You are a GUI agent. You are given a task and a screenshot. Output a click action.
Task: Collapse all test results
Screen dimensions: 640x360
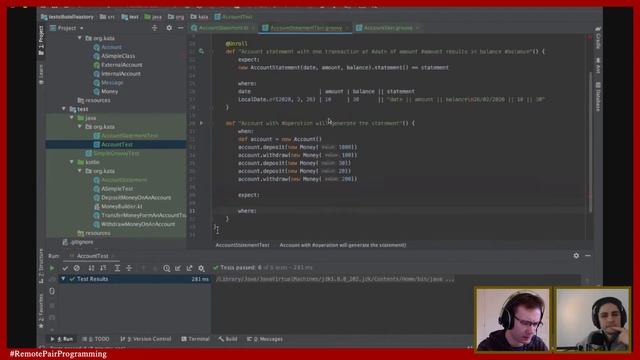pyautogui.click(x=129, y=268)
